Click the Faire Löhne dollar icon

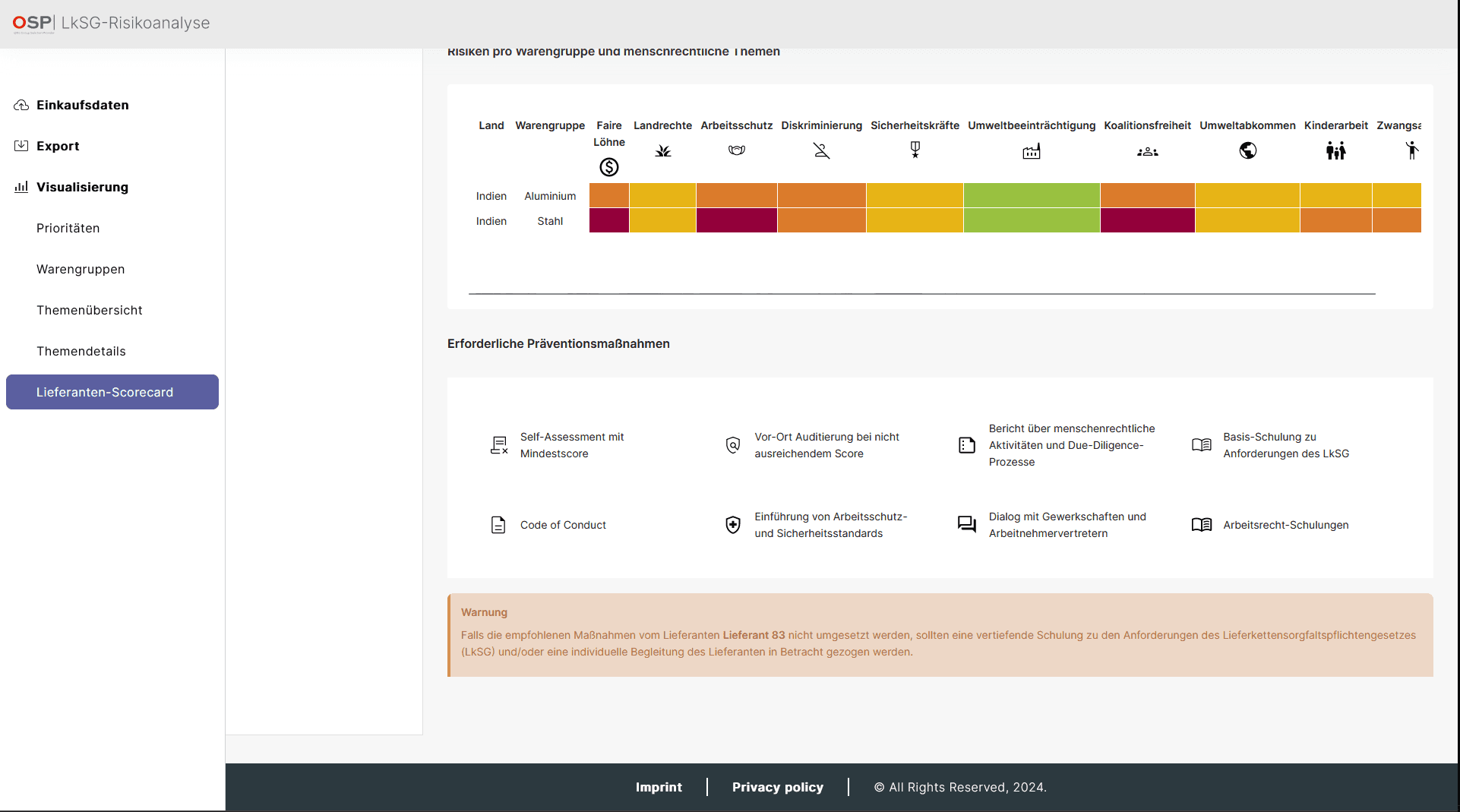[x=609, y=167]
